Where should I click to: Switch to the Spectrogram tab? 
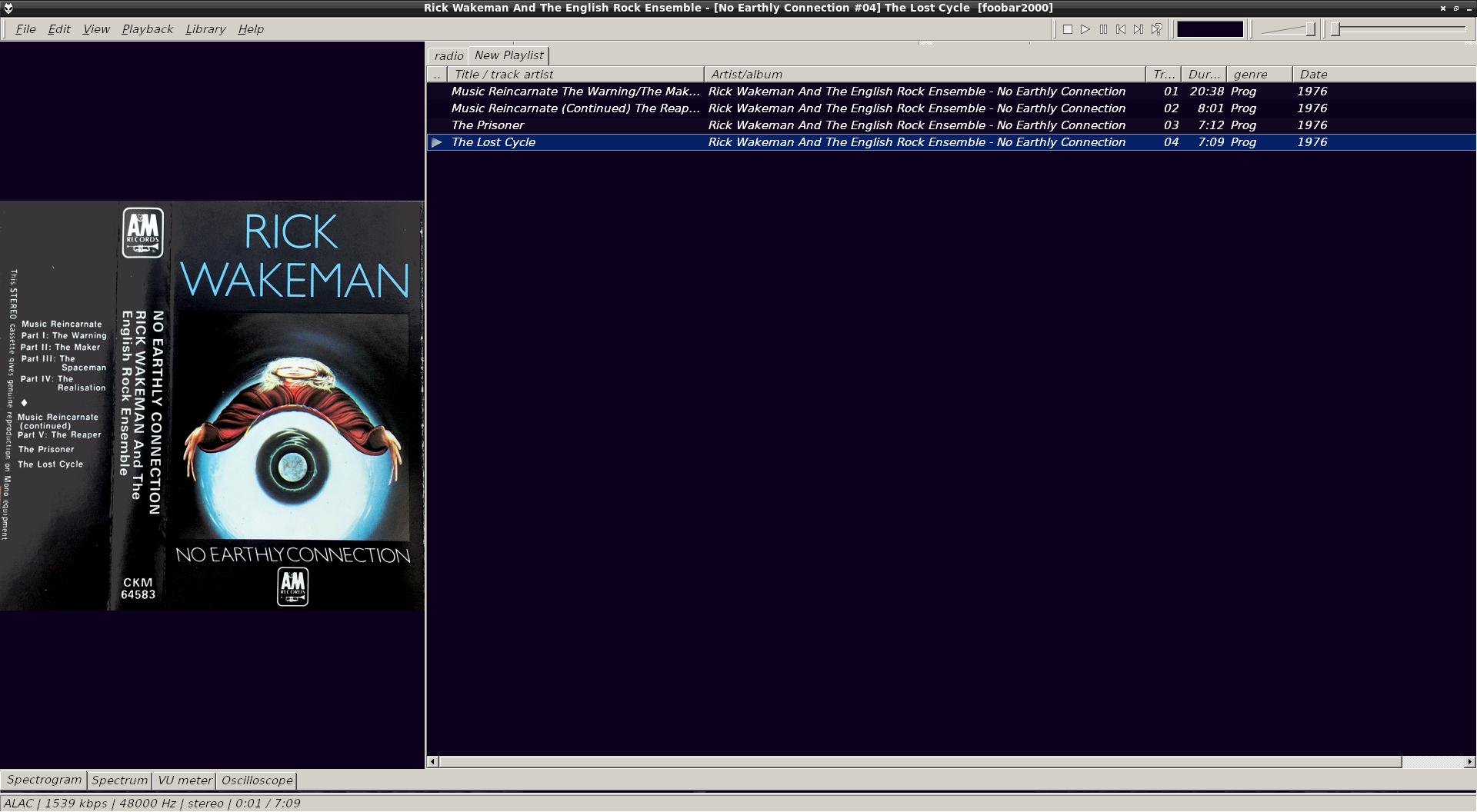pos(44,780)
